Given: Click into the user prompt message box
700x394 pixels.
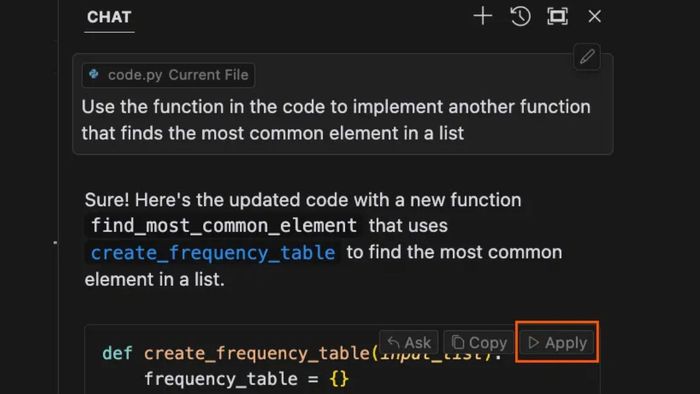Looking at the screenshot, I should pos(342,104).
